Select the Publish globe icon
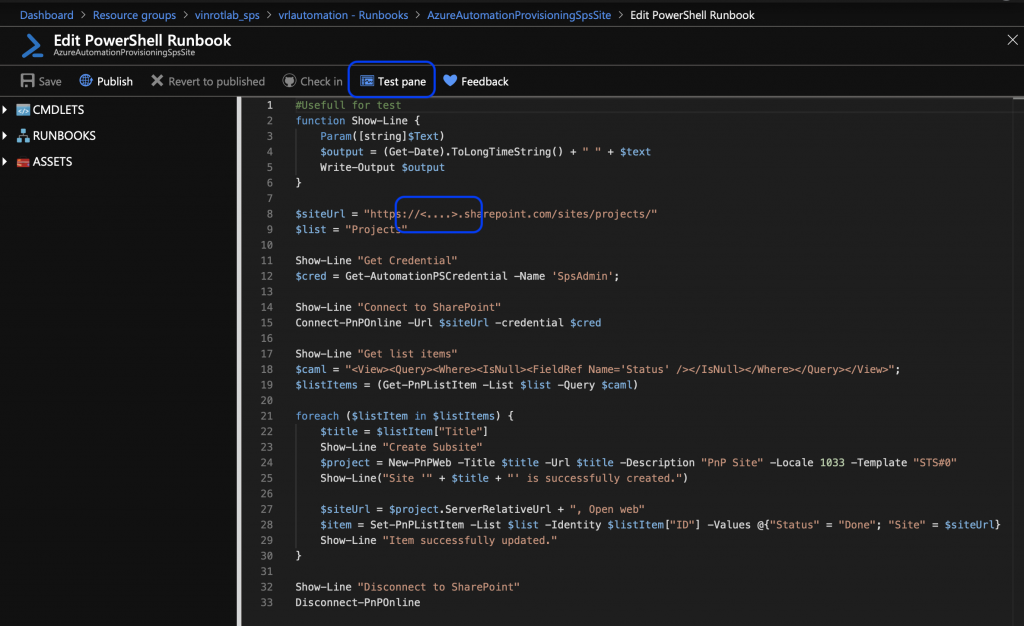 pos(84,81)
